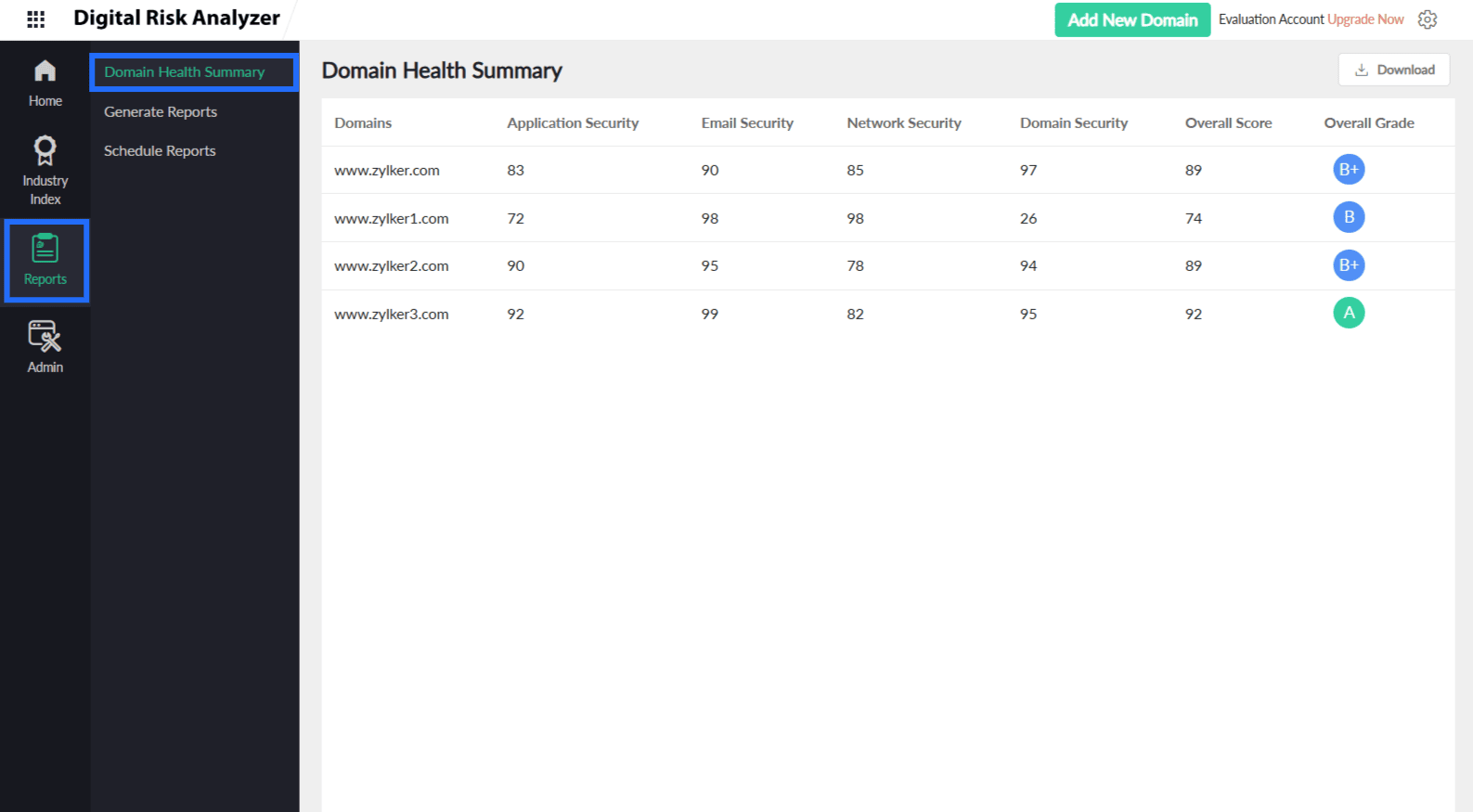The image size is (1473, 812).
Task: Click Add New Domain button
Action: (1131, 19)
